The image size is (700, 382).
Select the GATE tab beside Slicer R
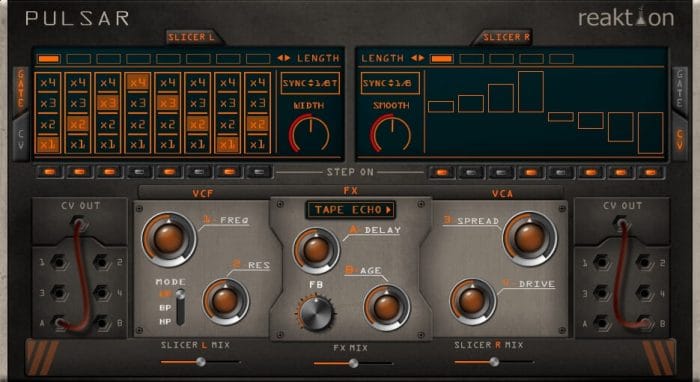(x=679, y=89)
